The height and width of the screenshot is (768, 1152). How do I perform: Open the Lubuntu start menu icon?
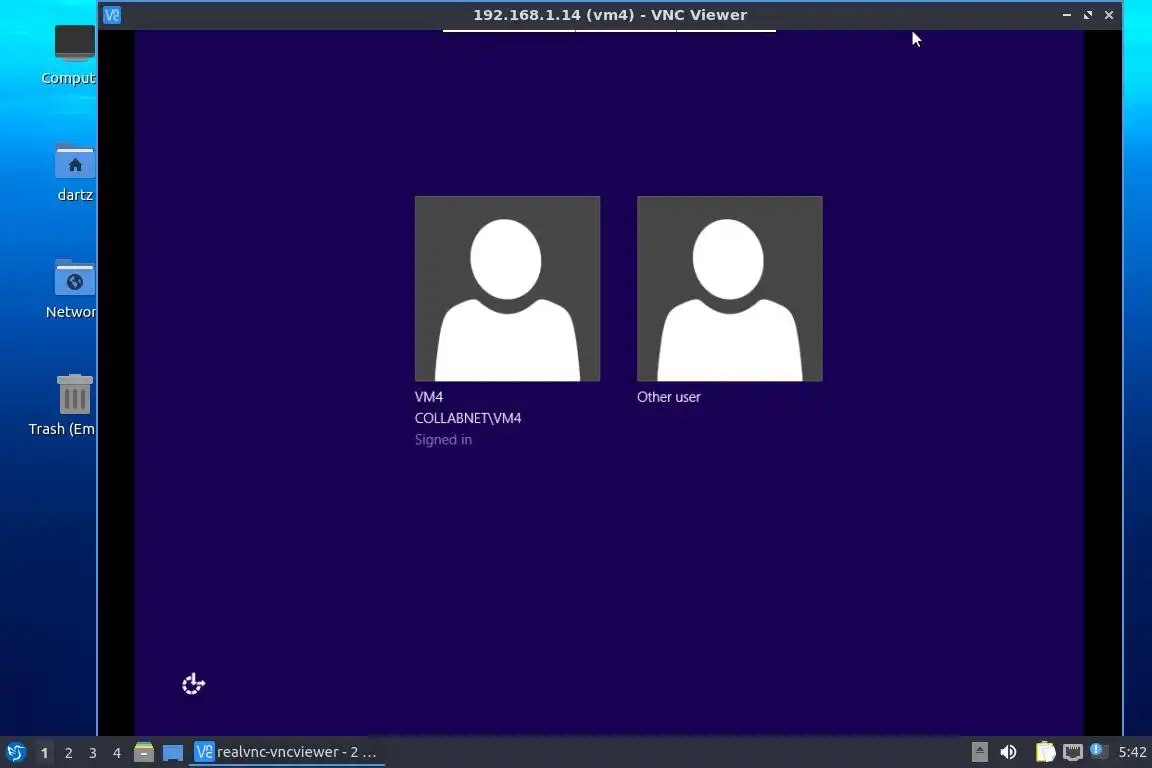click(x=15, y=752)
